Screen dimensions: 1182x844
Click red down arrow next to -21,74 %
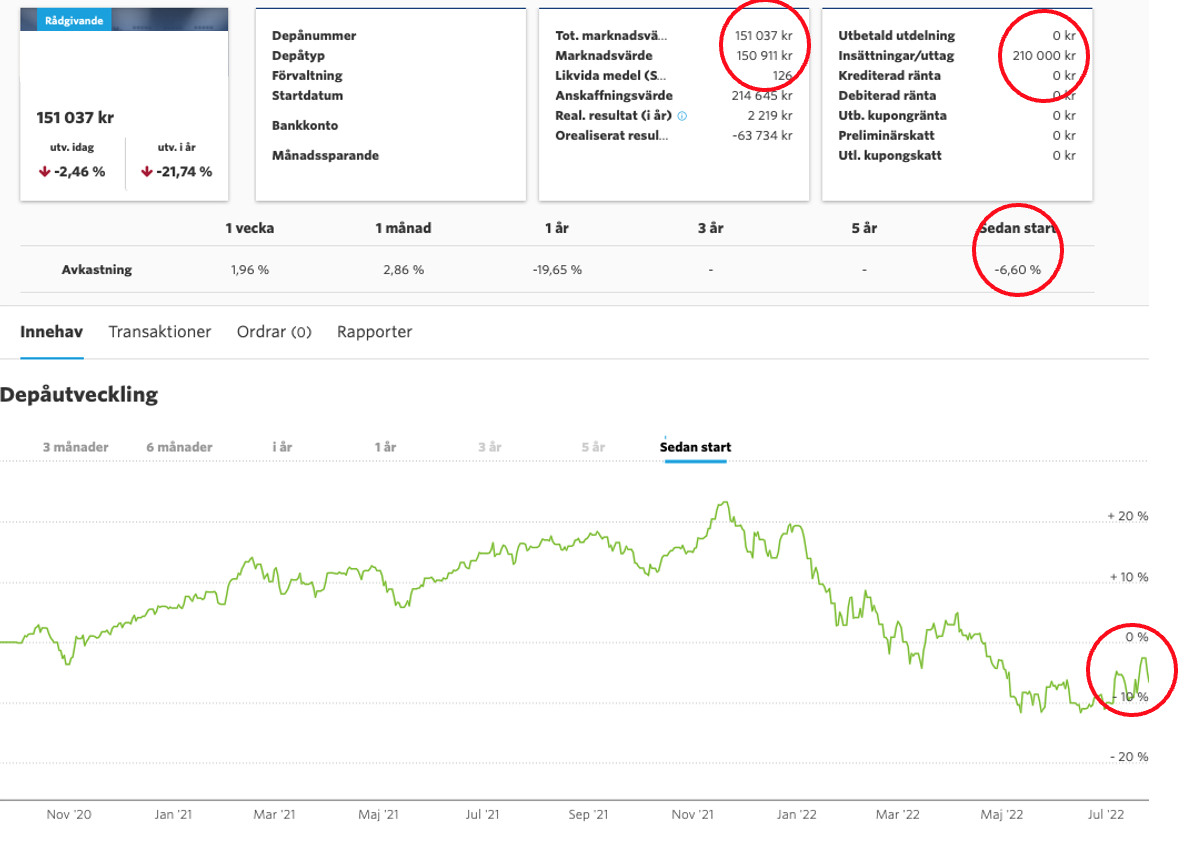pos(147,171)
